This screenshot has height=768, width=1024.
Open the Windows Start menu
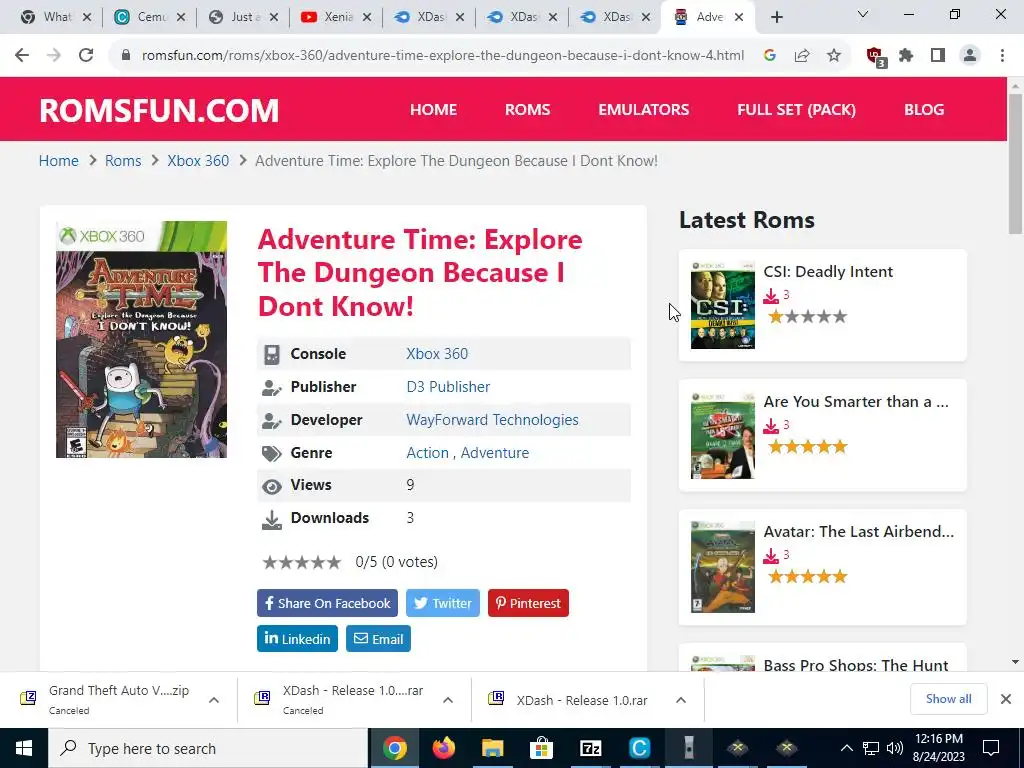pyautogui.click(x=24, y=748)
